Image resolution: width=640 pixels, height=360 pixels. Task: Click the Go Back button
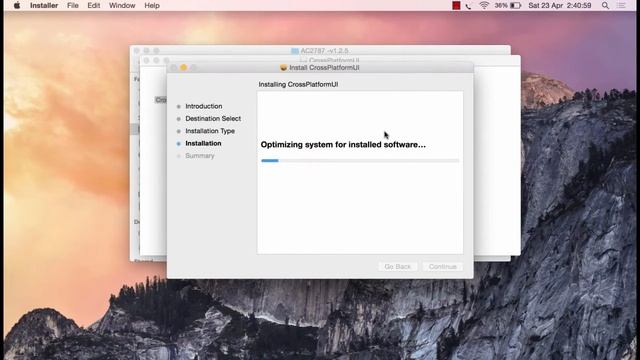point(398,267)
